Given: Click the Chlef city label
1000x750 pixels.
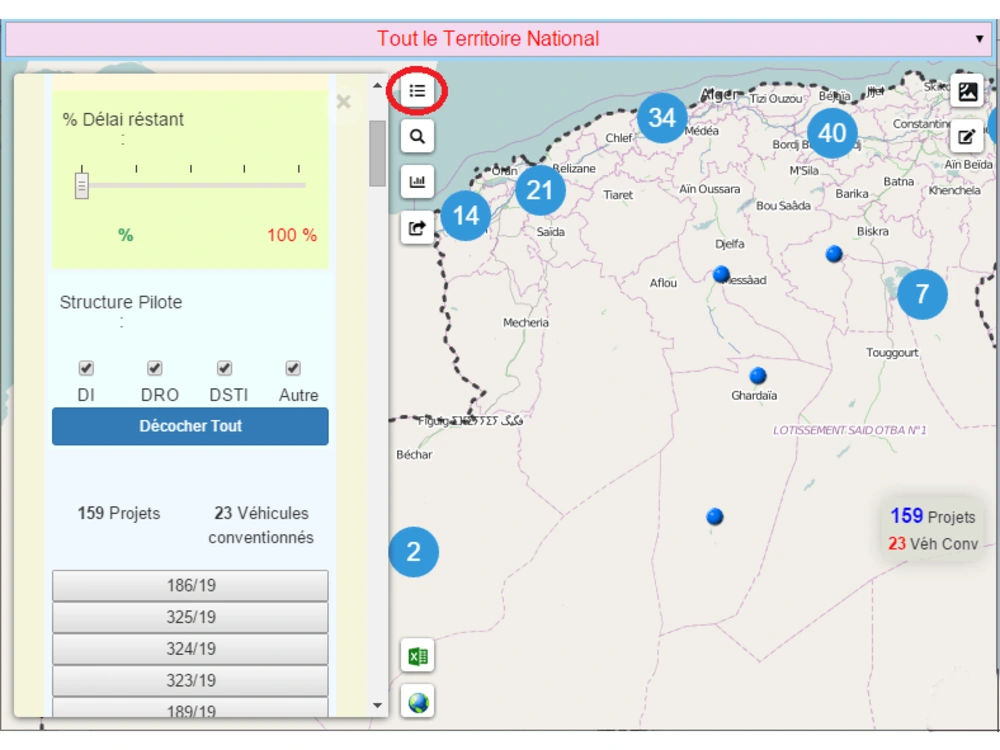Looking at the screenshot, I should pyautogui.click(x=619, y=138).
